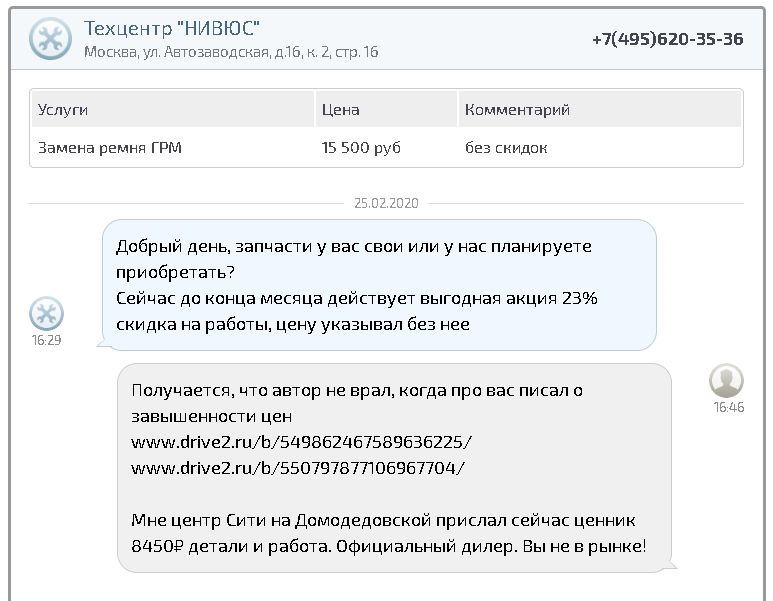773x601 pixels.
Task: Click the 16:46 message timestamp
Action: pyautogui.click(x=728, y=407)
